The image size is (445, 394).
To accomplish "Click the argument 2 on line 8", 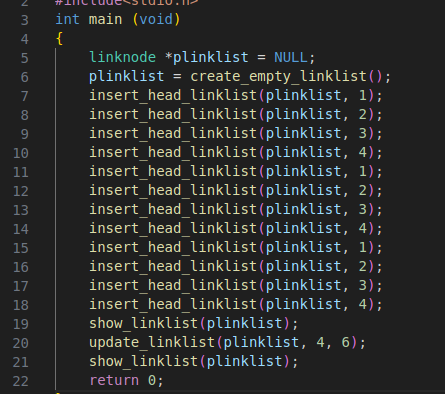I will 363,115.
